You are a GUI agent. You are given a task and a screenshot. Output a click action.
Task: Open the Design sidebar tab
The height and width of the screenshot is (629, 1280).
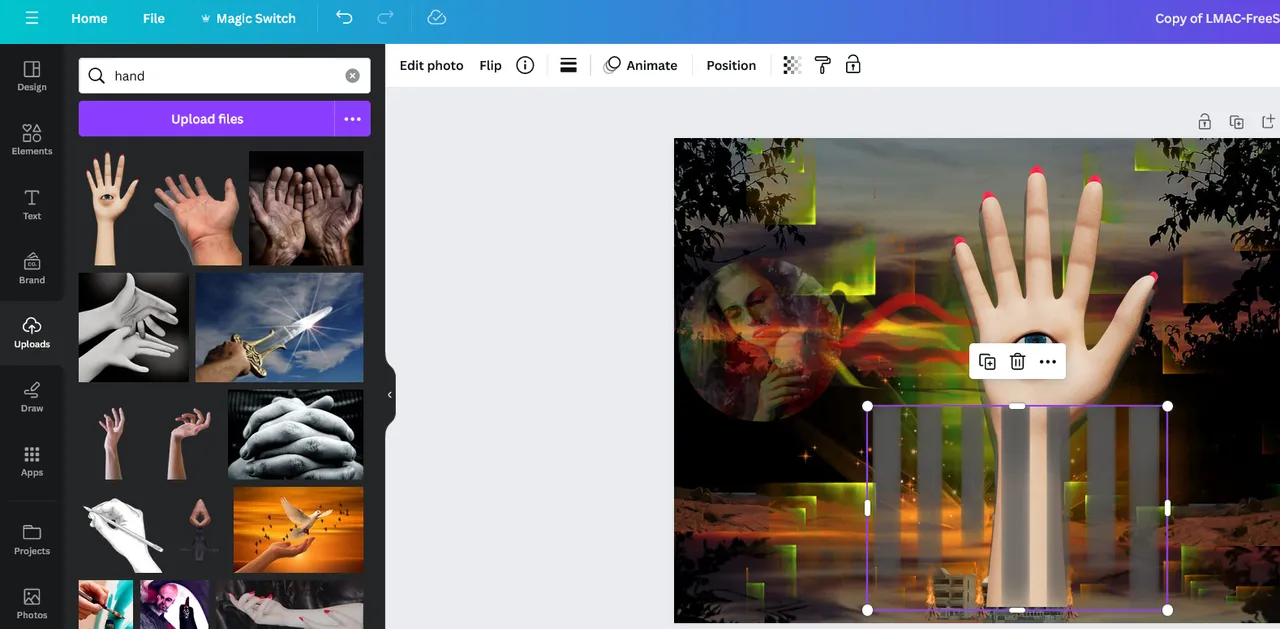click(32, 76)
